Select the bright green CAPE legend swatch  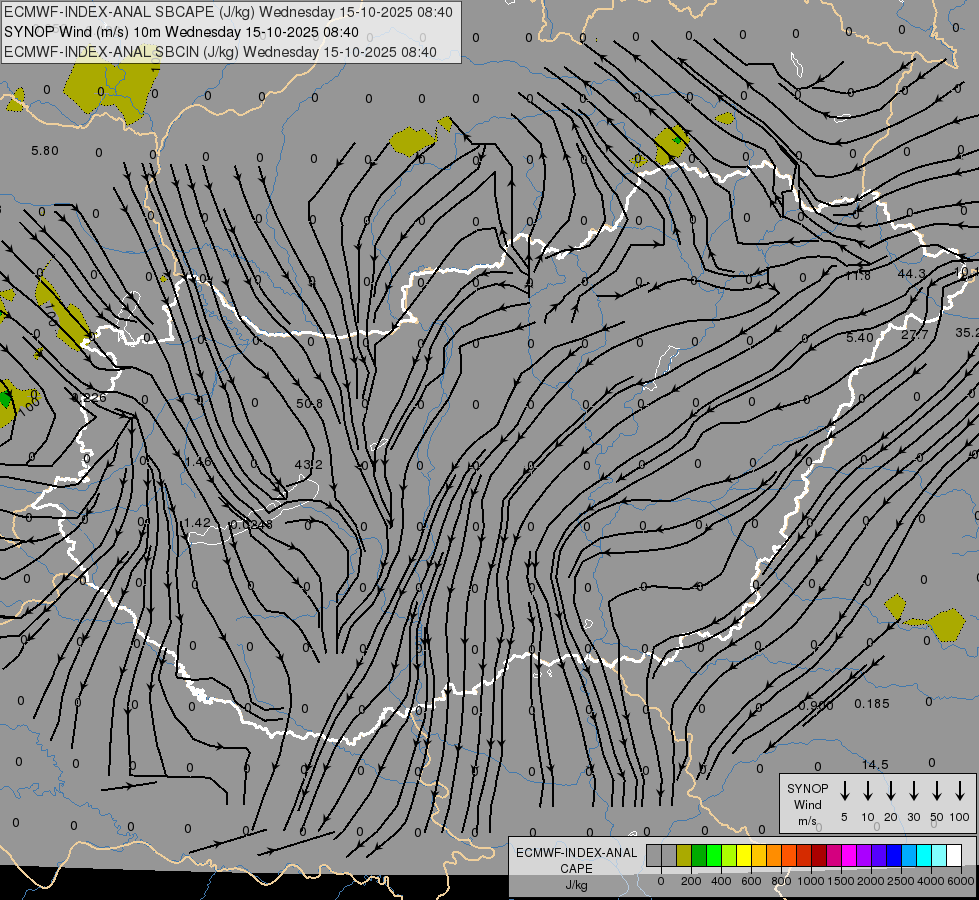pyautogui.click(x=714, y=855)
